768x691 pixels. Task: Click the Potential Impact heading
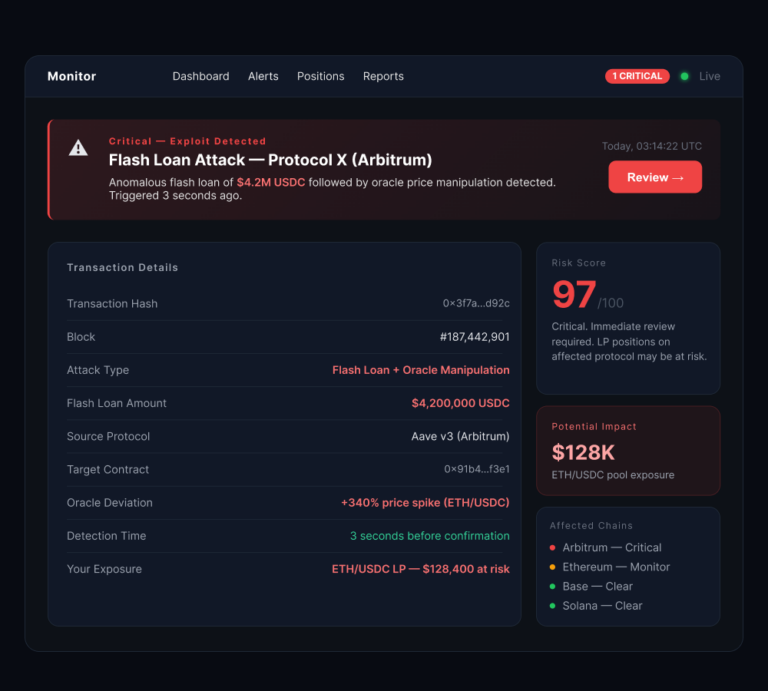tap(594, 427)
